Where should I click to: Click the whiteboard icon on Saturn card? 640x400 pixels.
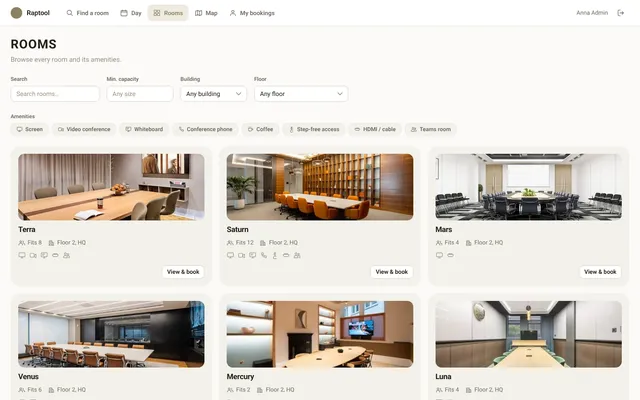[253, 256]
